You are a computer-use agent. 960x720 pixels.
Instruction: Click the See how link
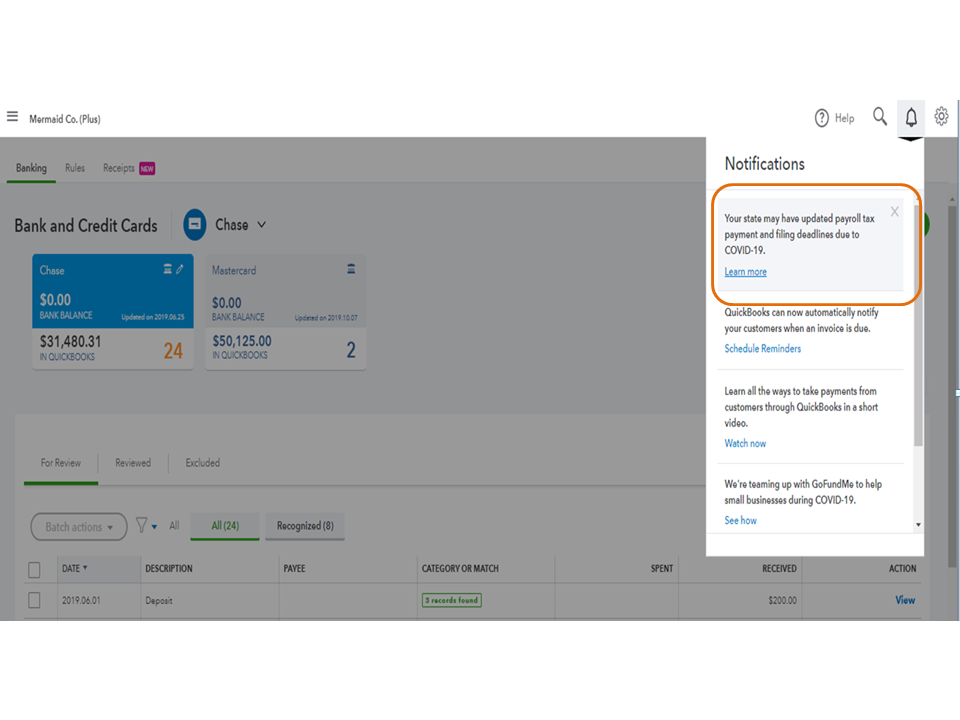(740, 520)
